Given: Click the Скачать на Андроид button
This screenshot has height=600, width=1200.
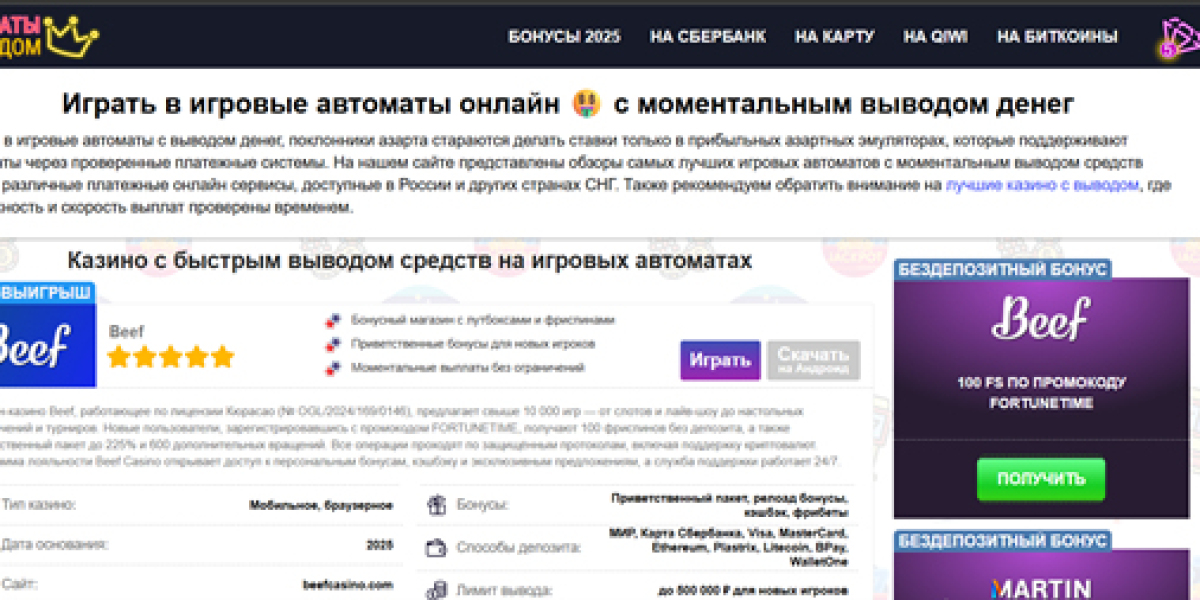Looking at the screenshot, I should coord(813,360).
